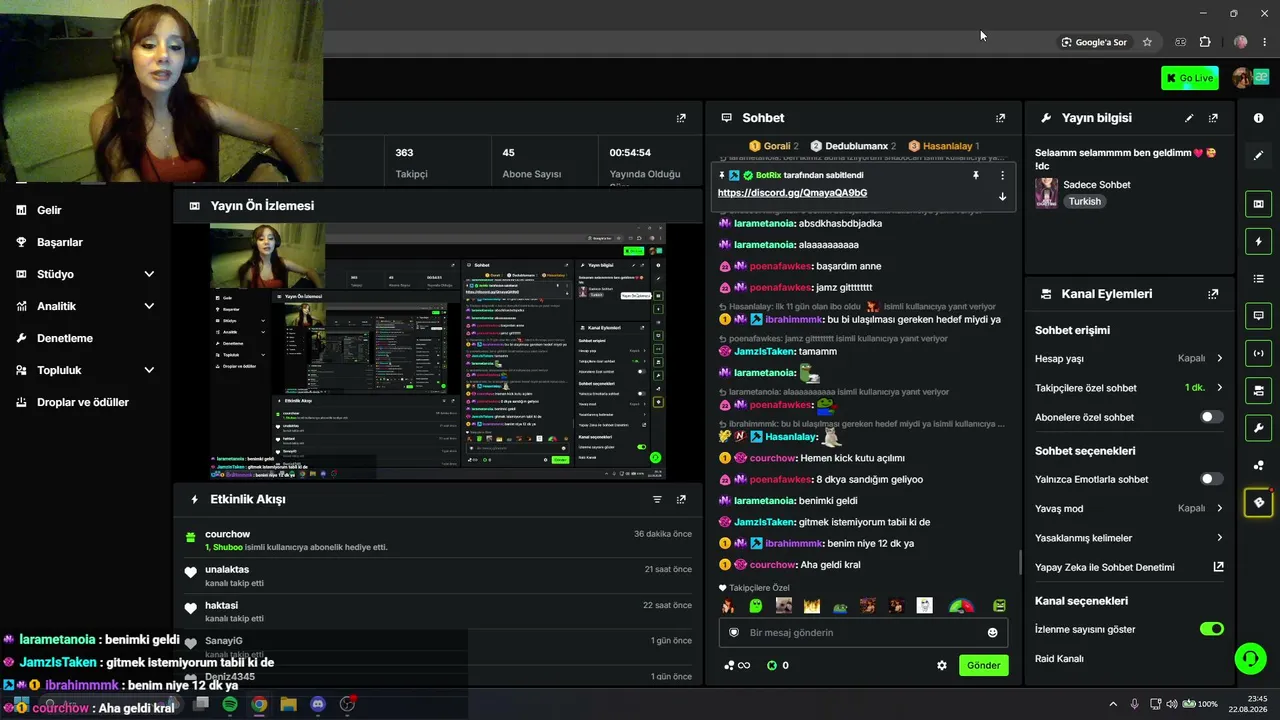
Task: Click the Google'a Sor lens button
Action: click(x=1094, y=42)
